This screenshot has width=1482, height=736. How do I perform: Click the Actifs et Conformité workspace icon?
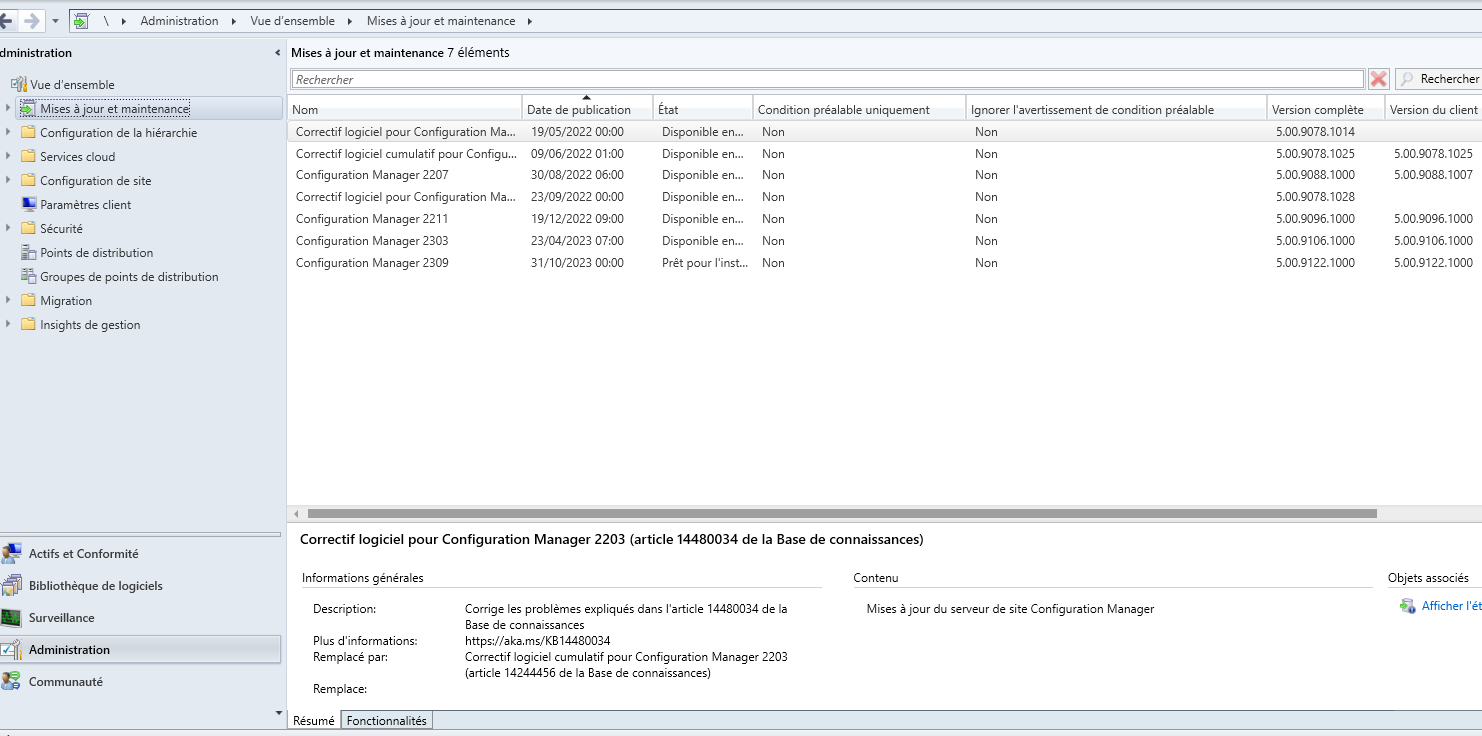pos(11,554)
